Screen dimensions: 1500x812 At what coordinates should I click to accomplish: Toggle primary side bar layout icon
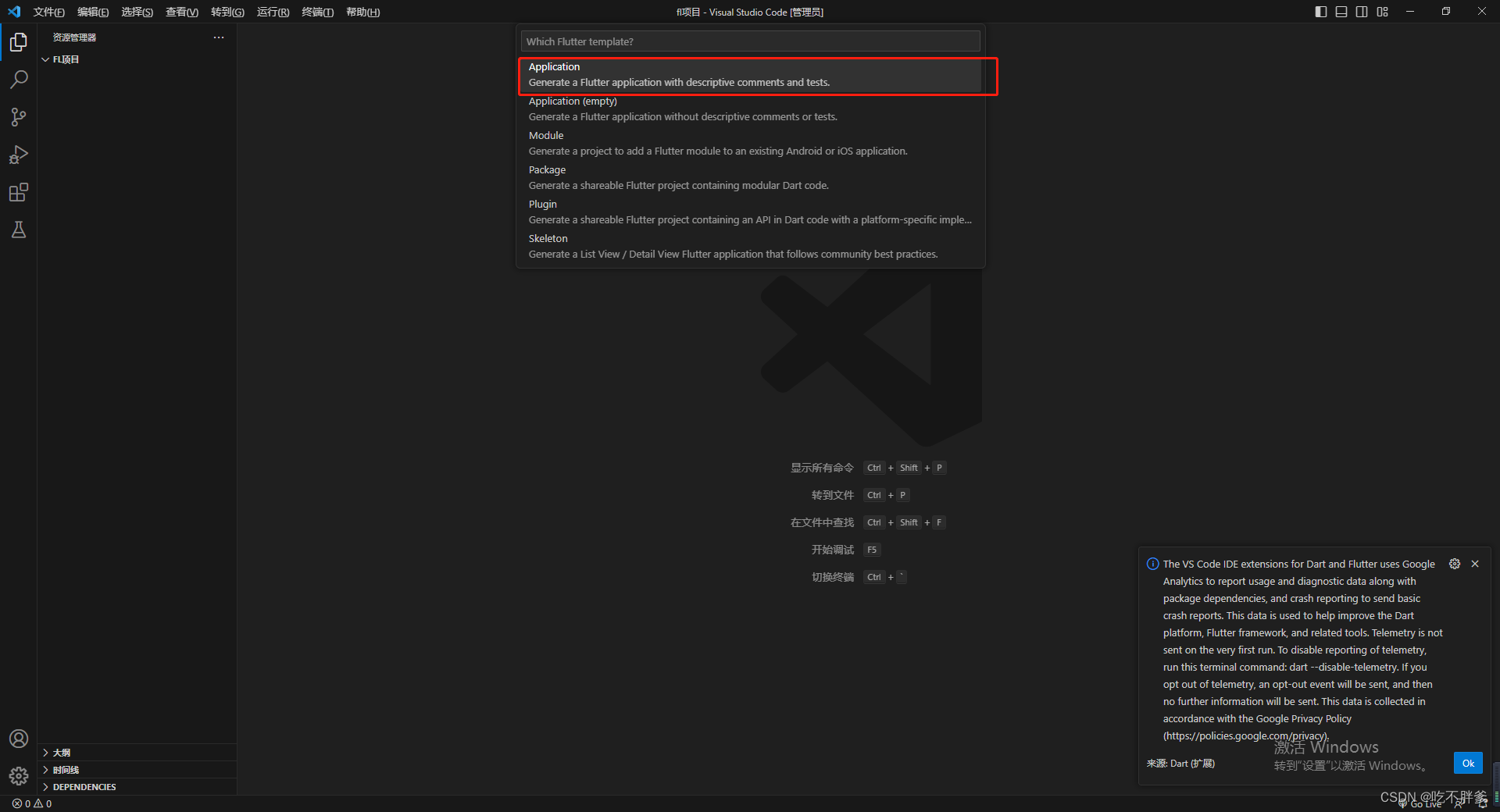[1321, 12]
